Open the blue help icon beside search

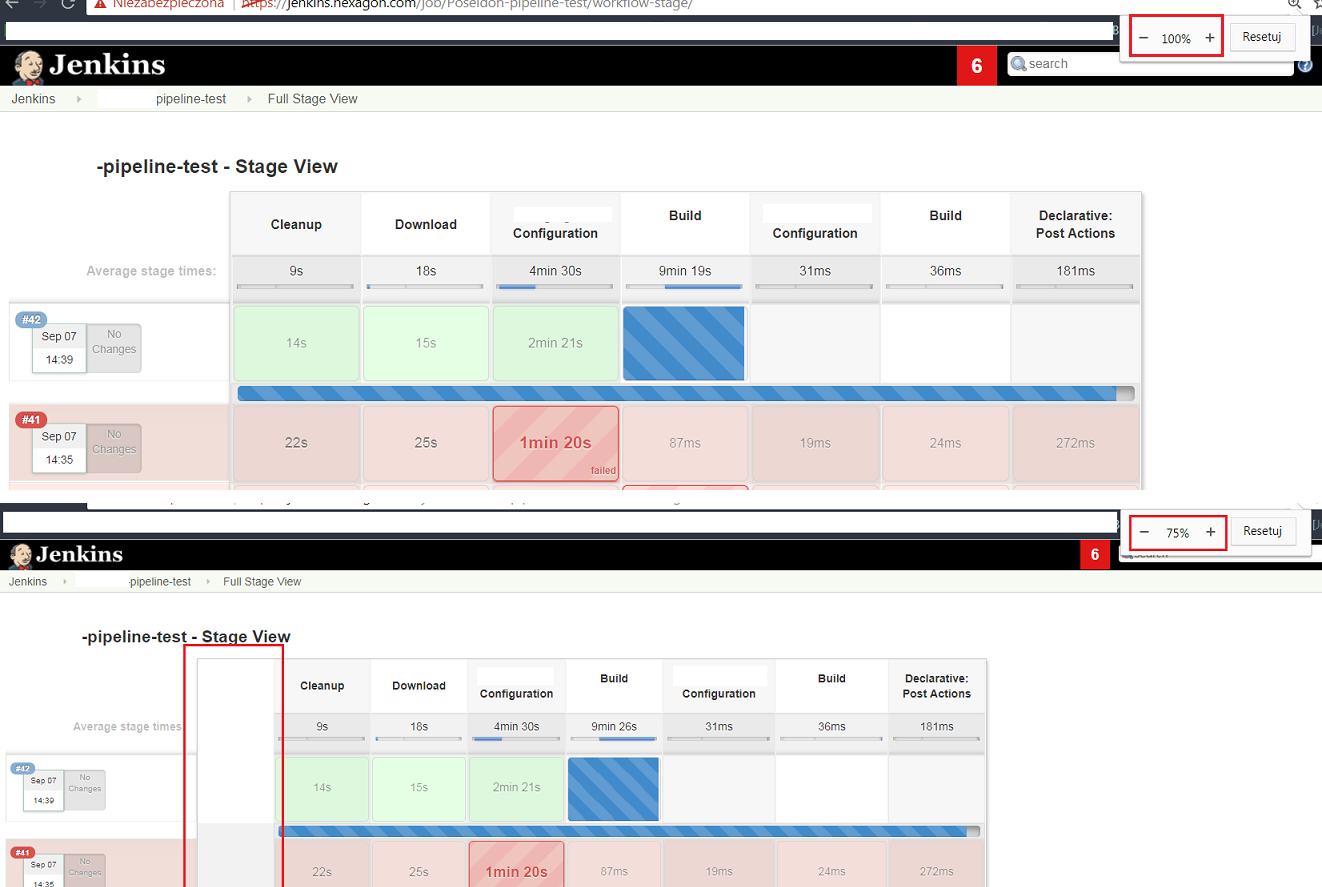(1305, 67)
